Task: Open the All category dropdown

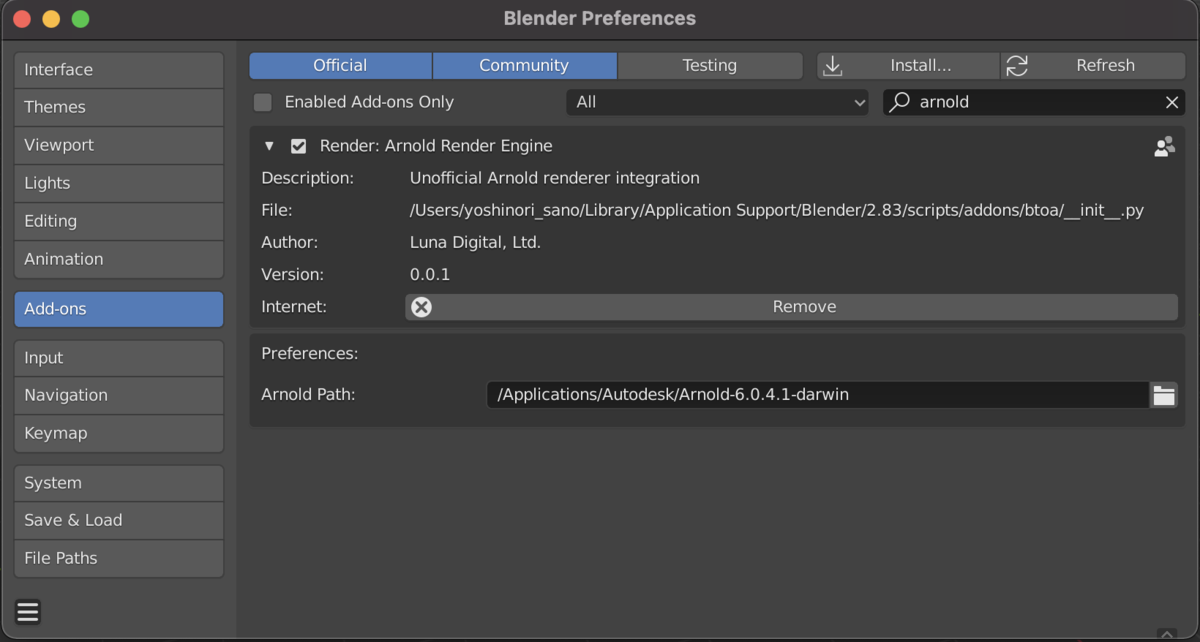Action: coord(717,102)
